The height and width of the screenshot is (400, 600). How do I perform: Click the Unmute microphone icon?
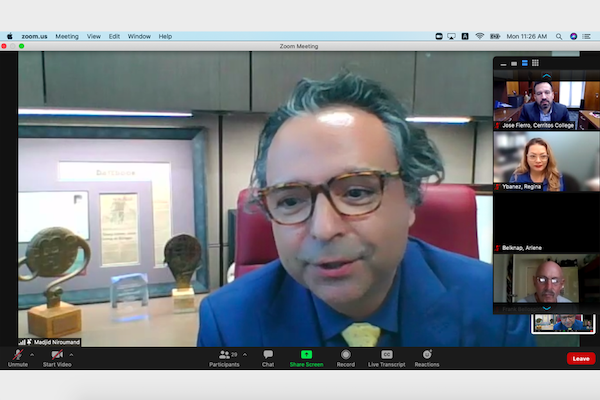[18, 355]
